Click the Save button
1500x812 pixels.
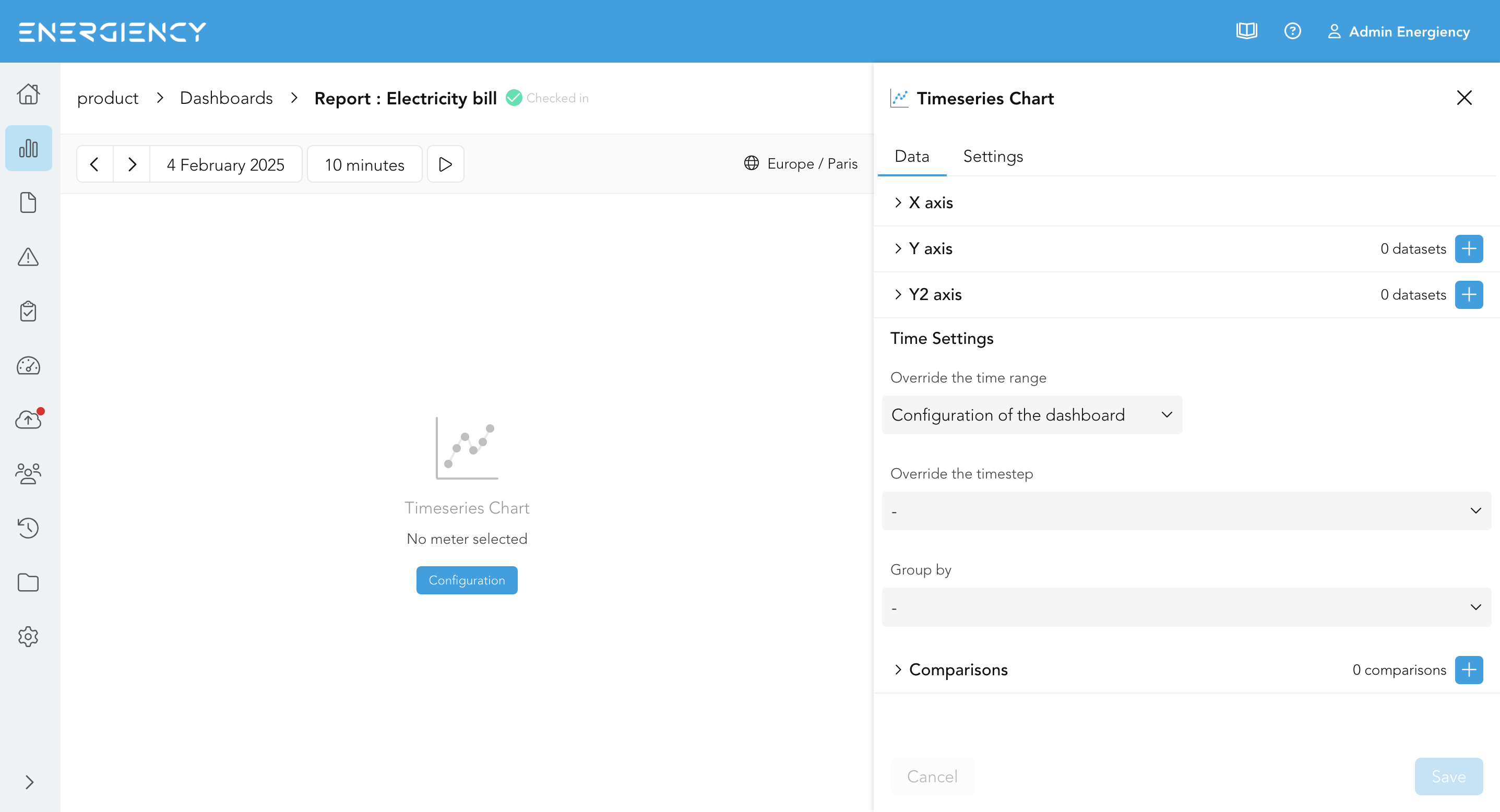(x=1449, y=777)
